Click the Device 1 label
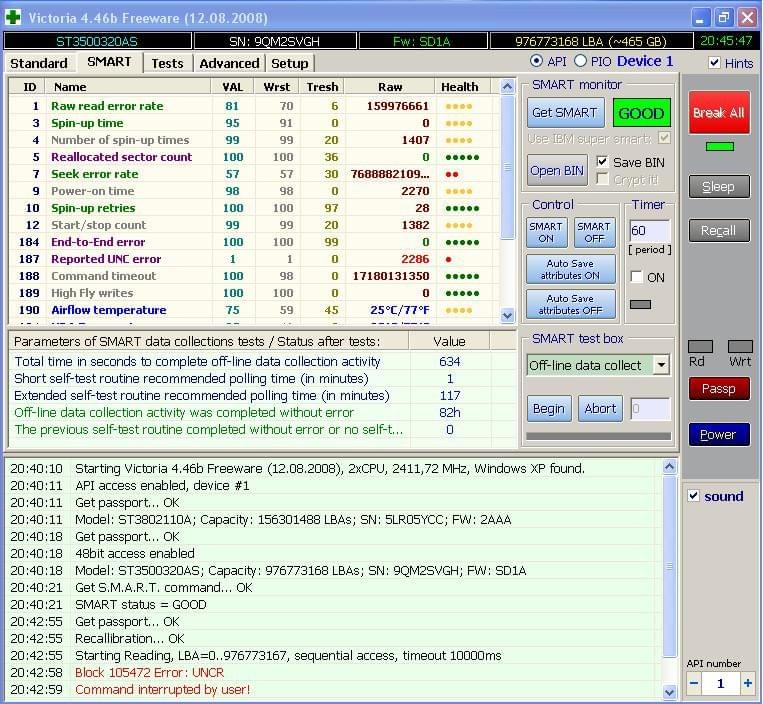 point(645,61)
